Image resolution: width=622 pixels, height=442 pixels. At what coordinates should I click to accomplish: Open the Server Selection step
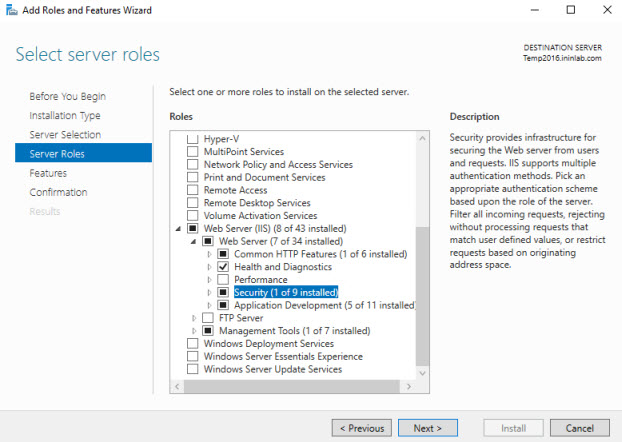coord(65,135)
